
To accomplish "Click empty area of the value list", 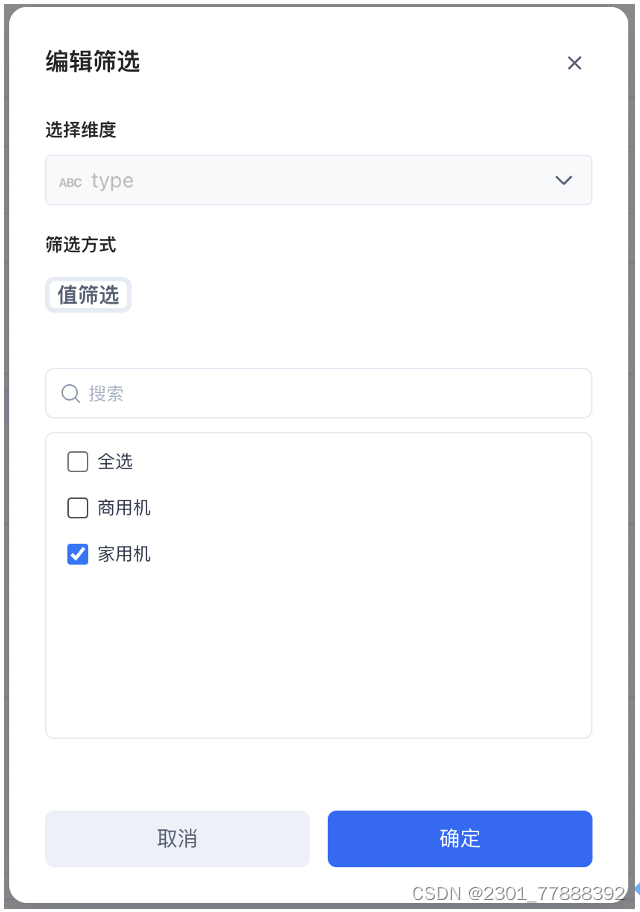I will click(318, 660).
